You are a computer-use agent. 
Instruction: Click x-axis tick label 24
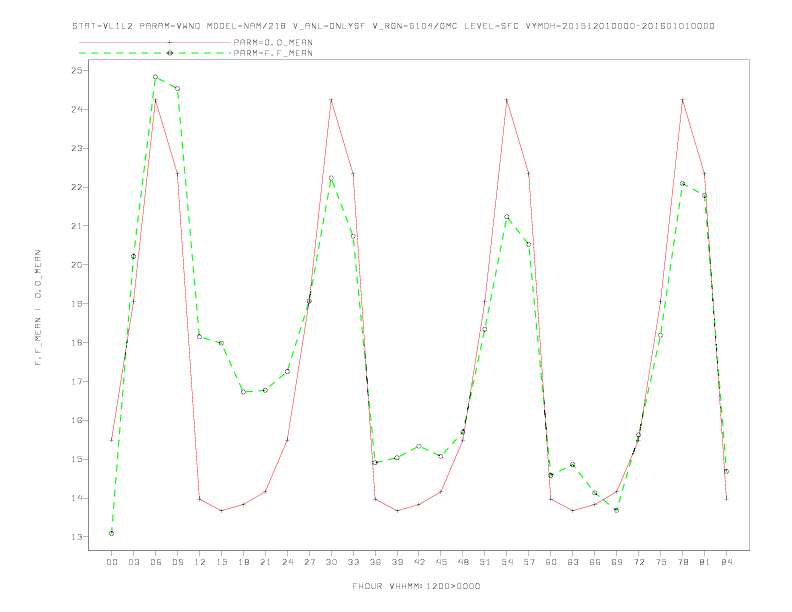coord(287,562)
